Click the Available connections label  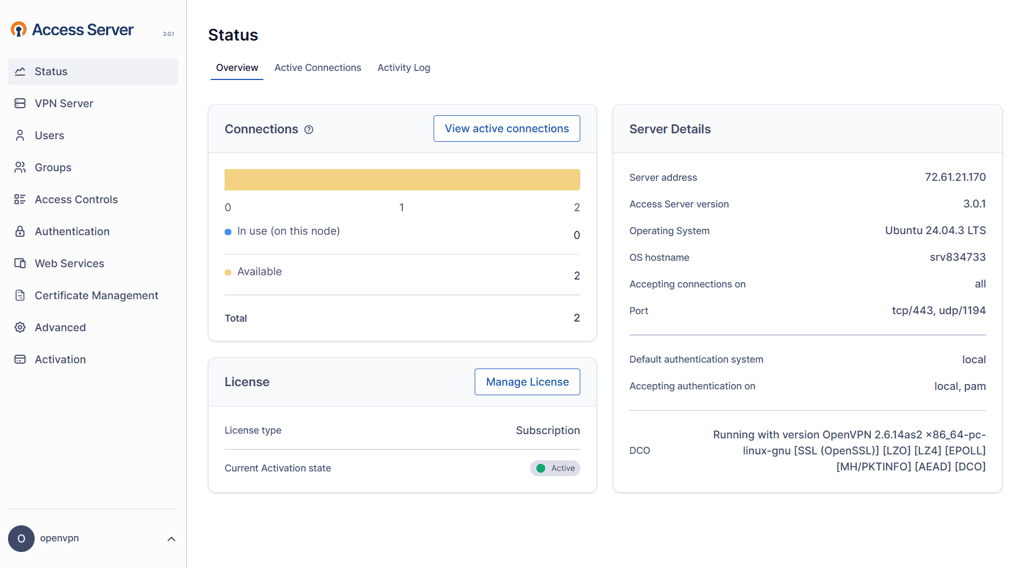(x=259, y=272)
